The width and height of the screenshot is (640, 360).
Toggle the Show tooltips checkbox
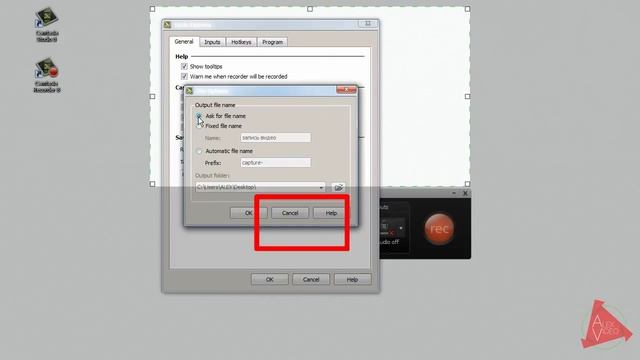tap(184, 66)
